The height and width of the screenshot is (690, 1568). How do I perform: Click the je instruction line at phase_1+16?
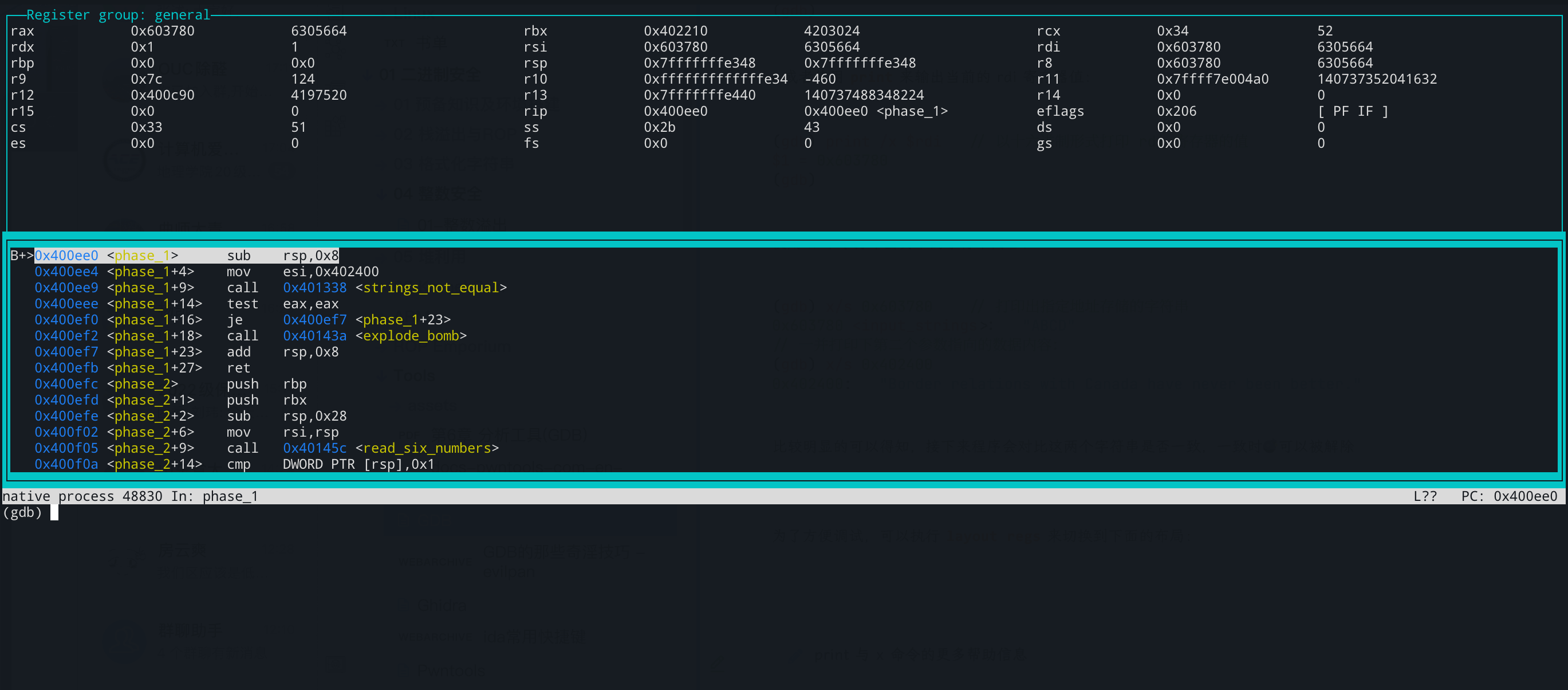(x=234, y=320)
